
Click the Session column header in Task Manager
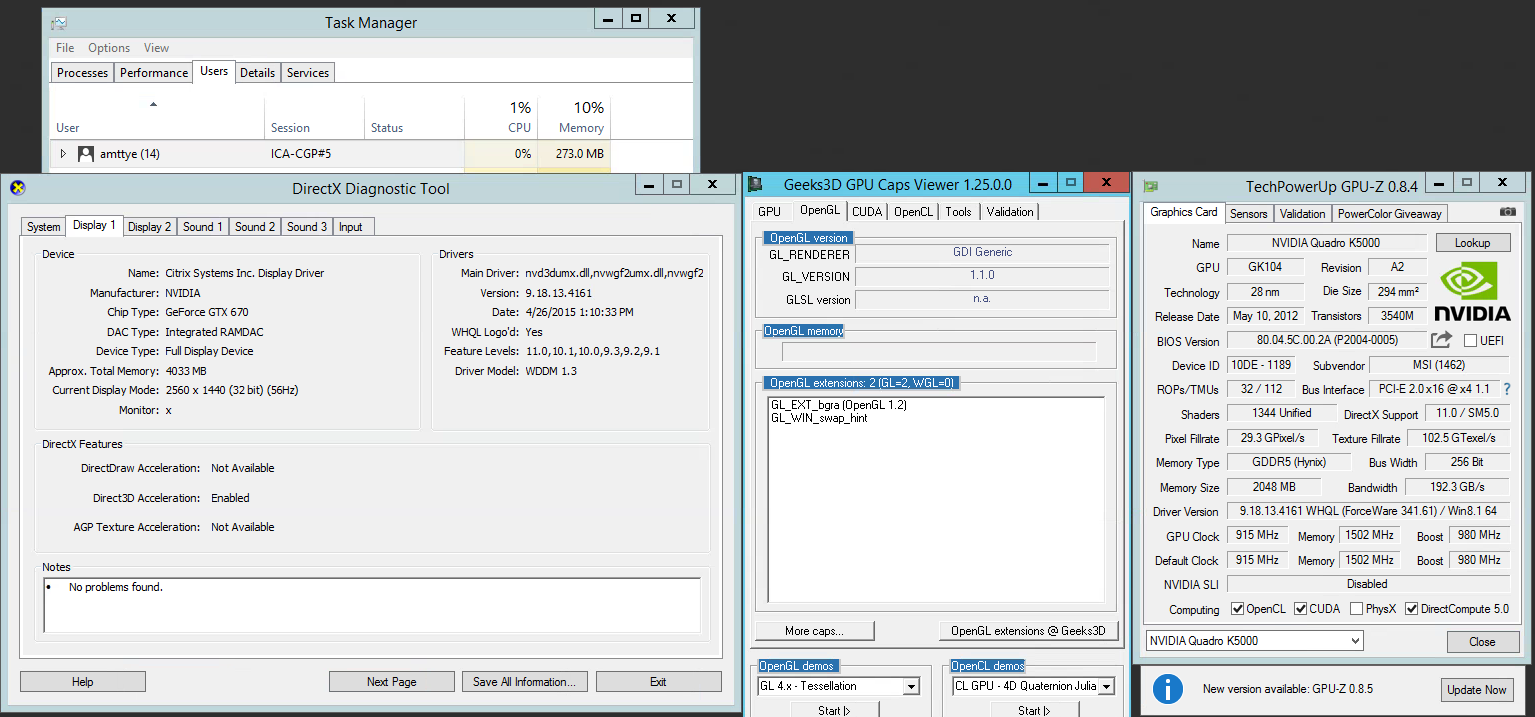315,117
